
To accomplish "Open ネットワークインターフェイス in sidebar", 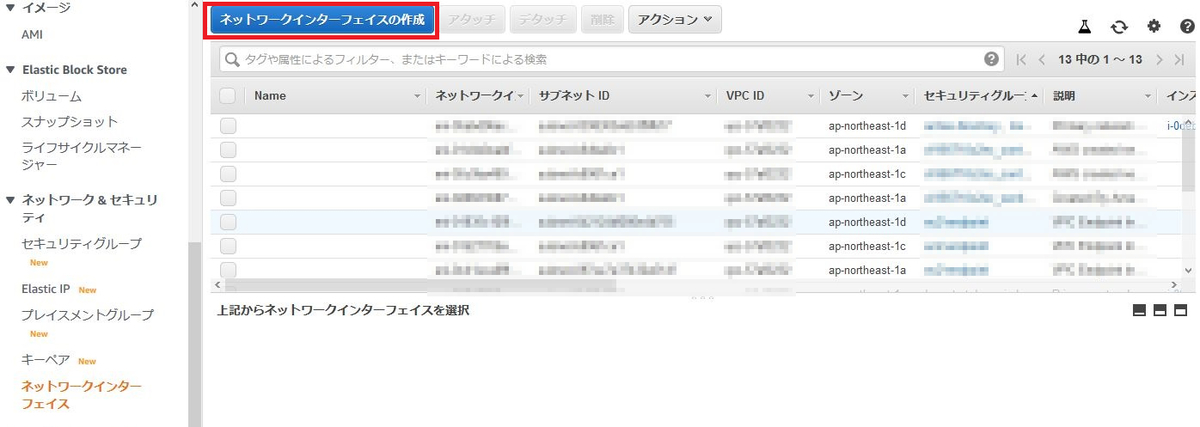I will [x=81, y=394].
